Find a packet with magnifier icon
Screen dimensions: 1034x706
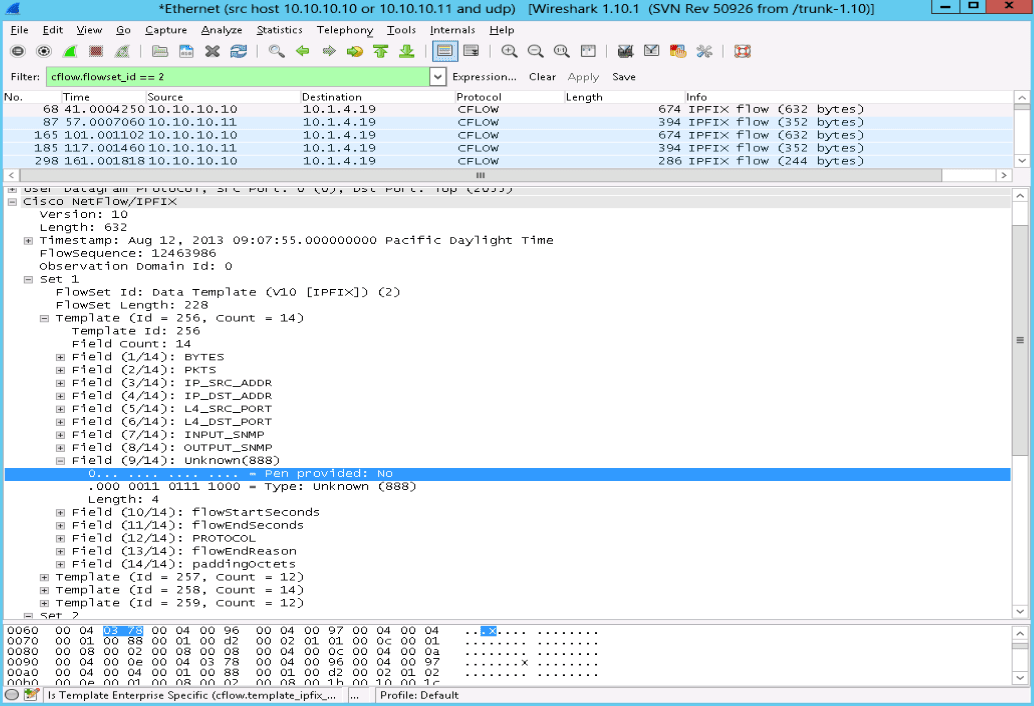coord(276,51)
